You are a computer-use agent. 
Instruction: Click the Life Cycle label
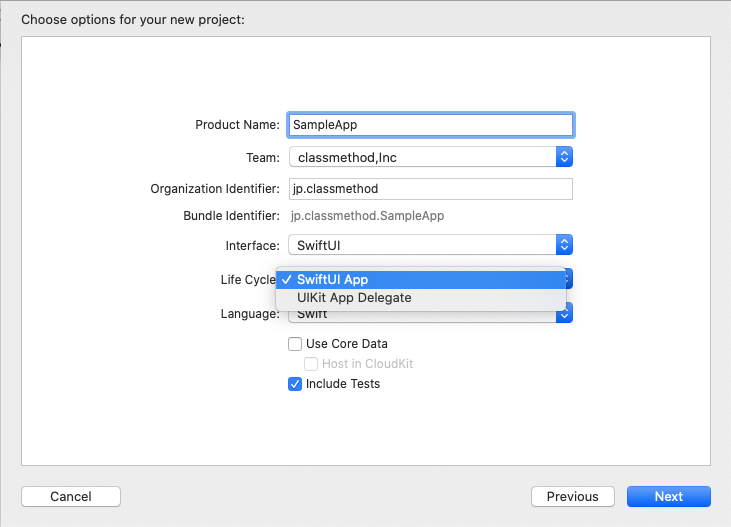[x=248, y=280]
